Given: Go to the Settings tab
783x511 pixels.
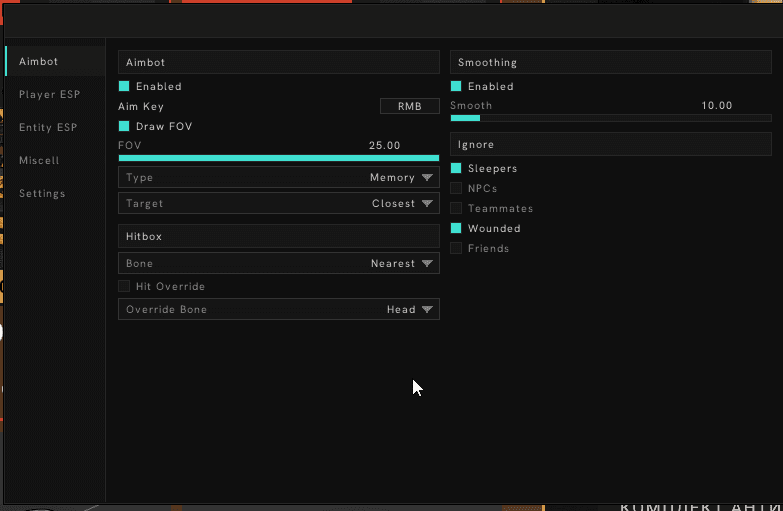Looking at the screenshot, I should point(42,193).
